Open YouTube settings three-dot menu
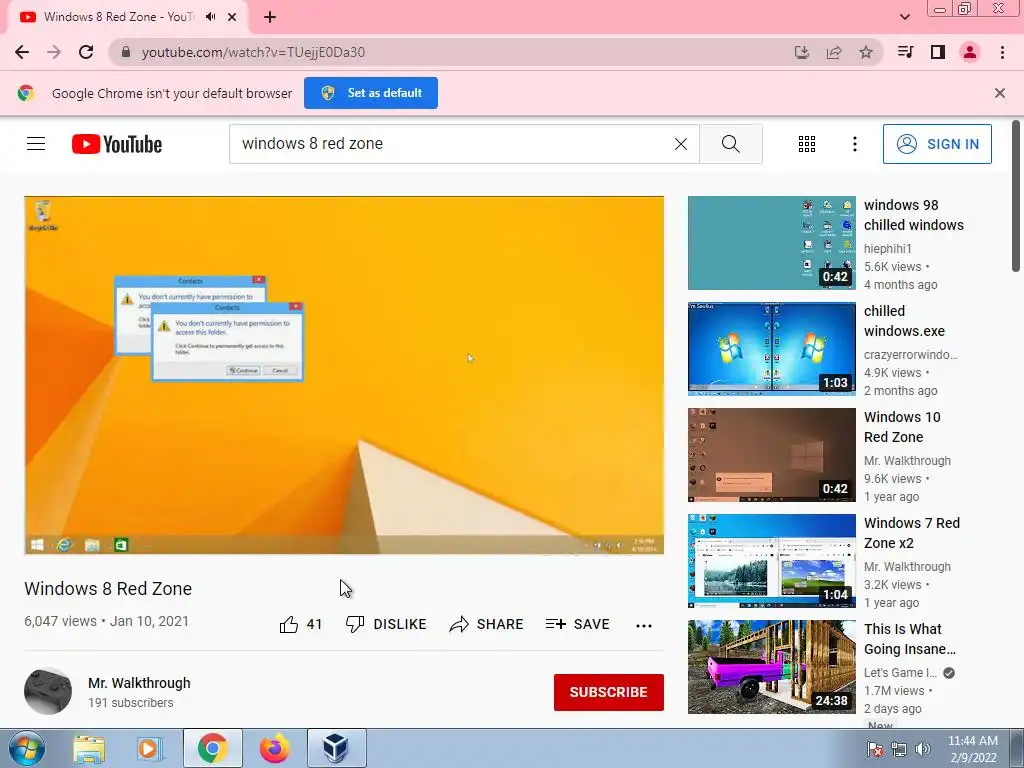 point(855,144)
